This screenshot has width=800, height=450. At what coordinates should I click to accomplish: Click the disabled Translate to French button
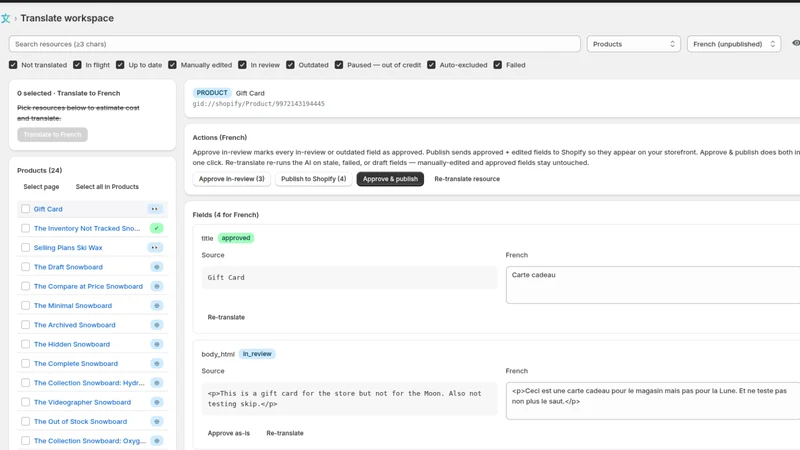coord(53,135)
